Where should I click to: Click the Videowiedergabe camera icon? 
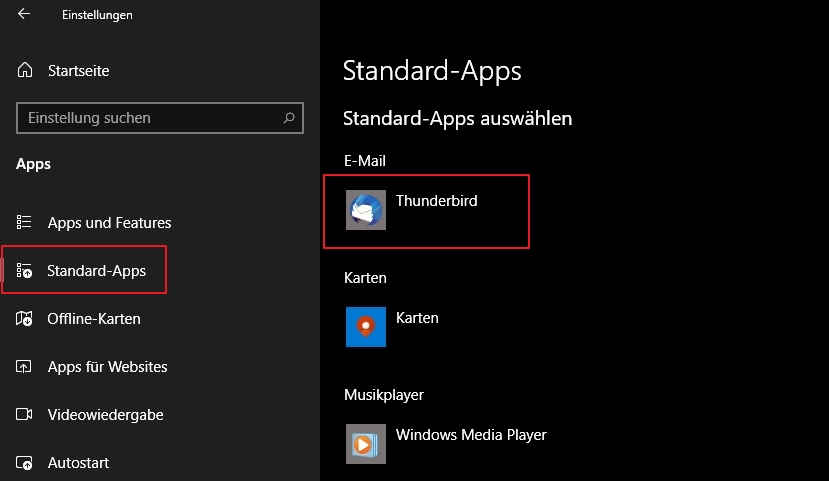pos(25,415)
